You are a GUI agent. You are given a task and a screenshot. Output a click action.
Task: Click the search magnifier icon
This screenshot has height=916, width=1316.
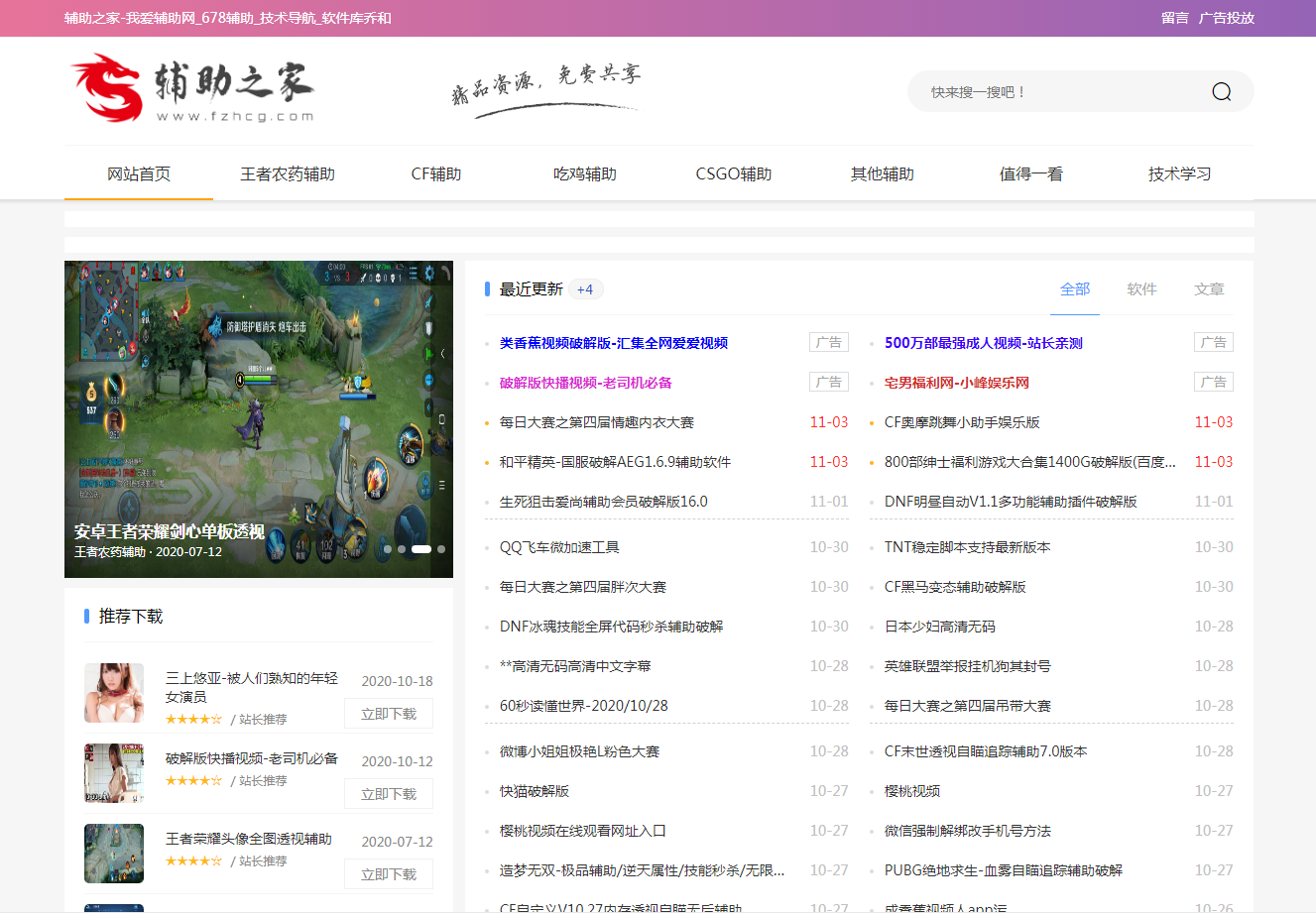coord(1221,92)
